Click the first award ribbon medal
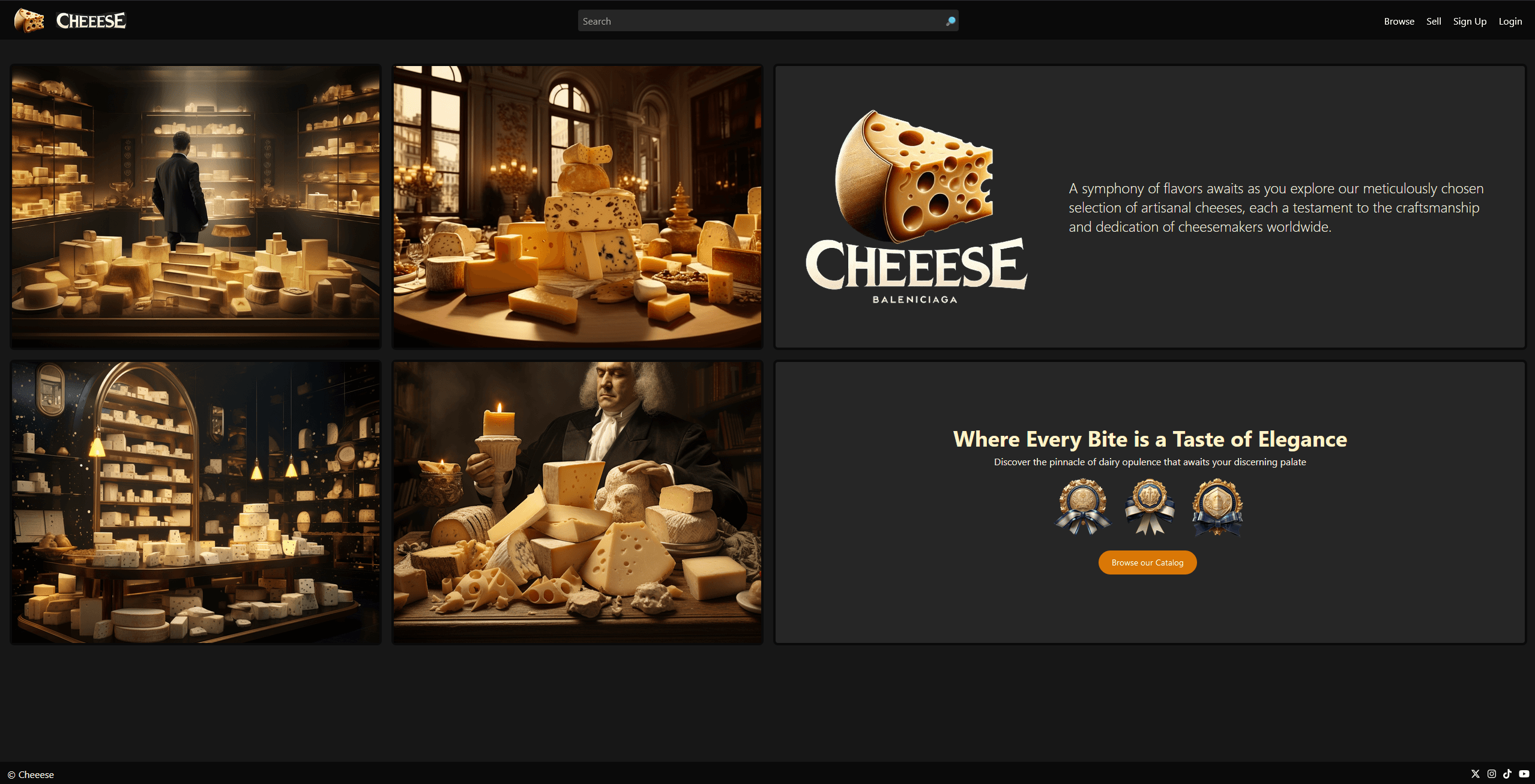Screen dimensions: 1535x784 coord(1083,507)
